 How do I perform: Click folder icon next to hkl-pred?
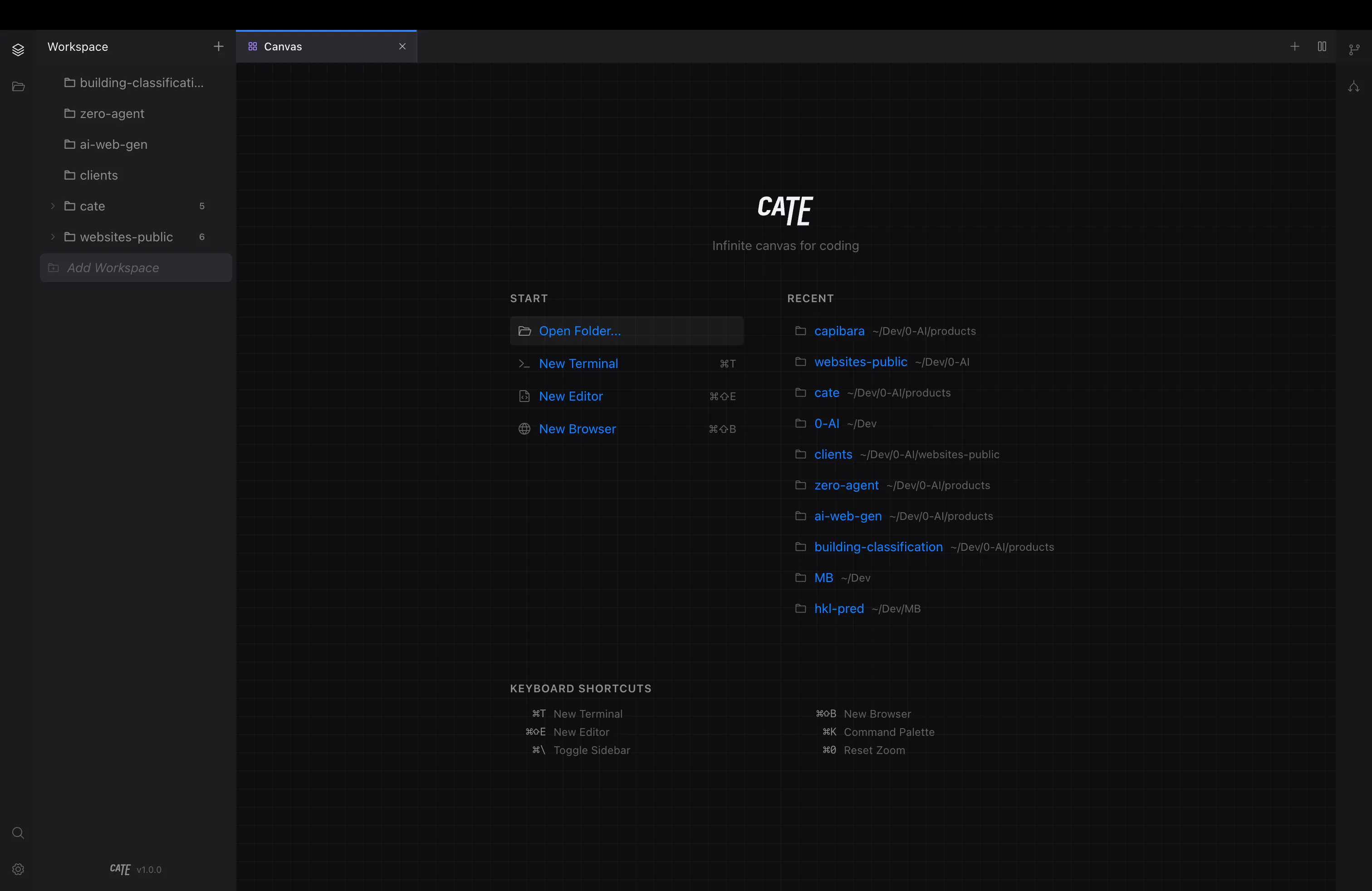(x=800, y=609)
